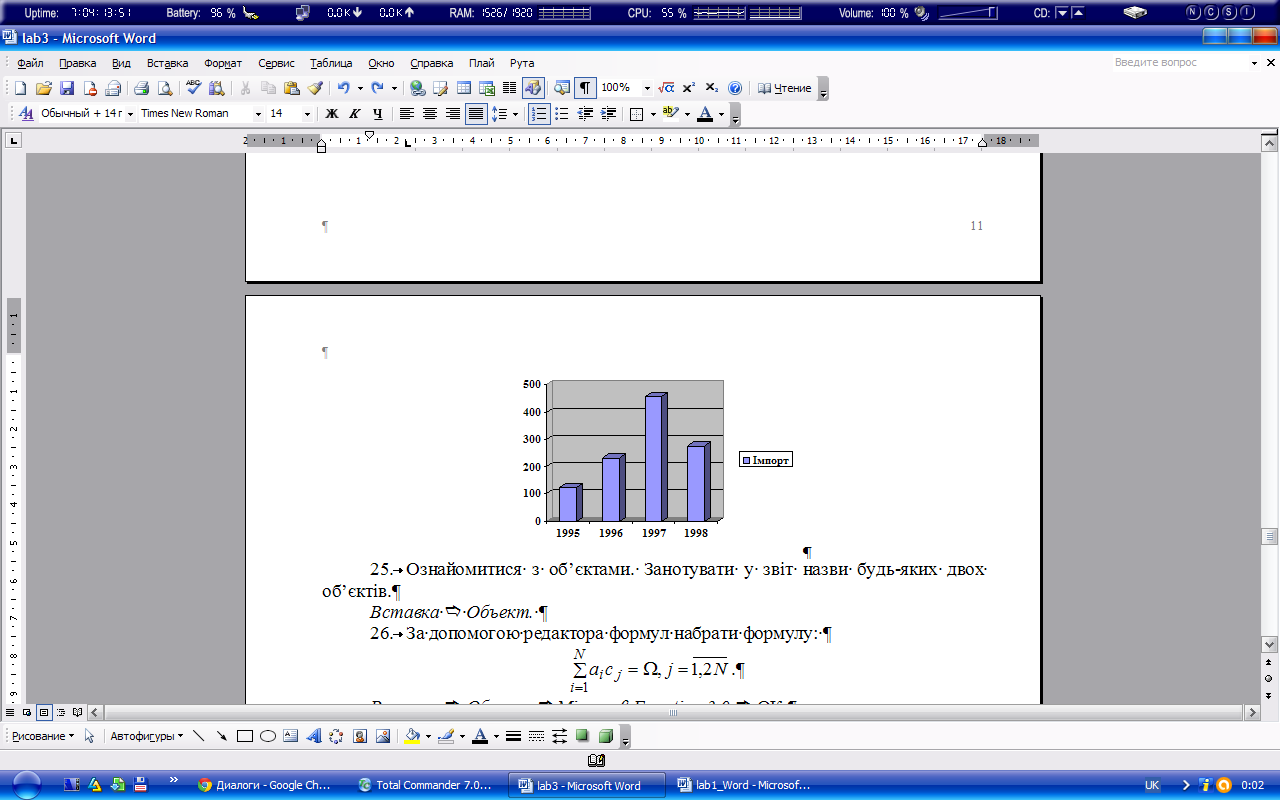Open the Сервис menu

click(276, 63)
